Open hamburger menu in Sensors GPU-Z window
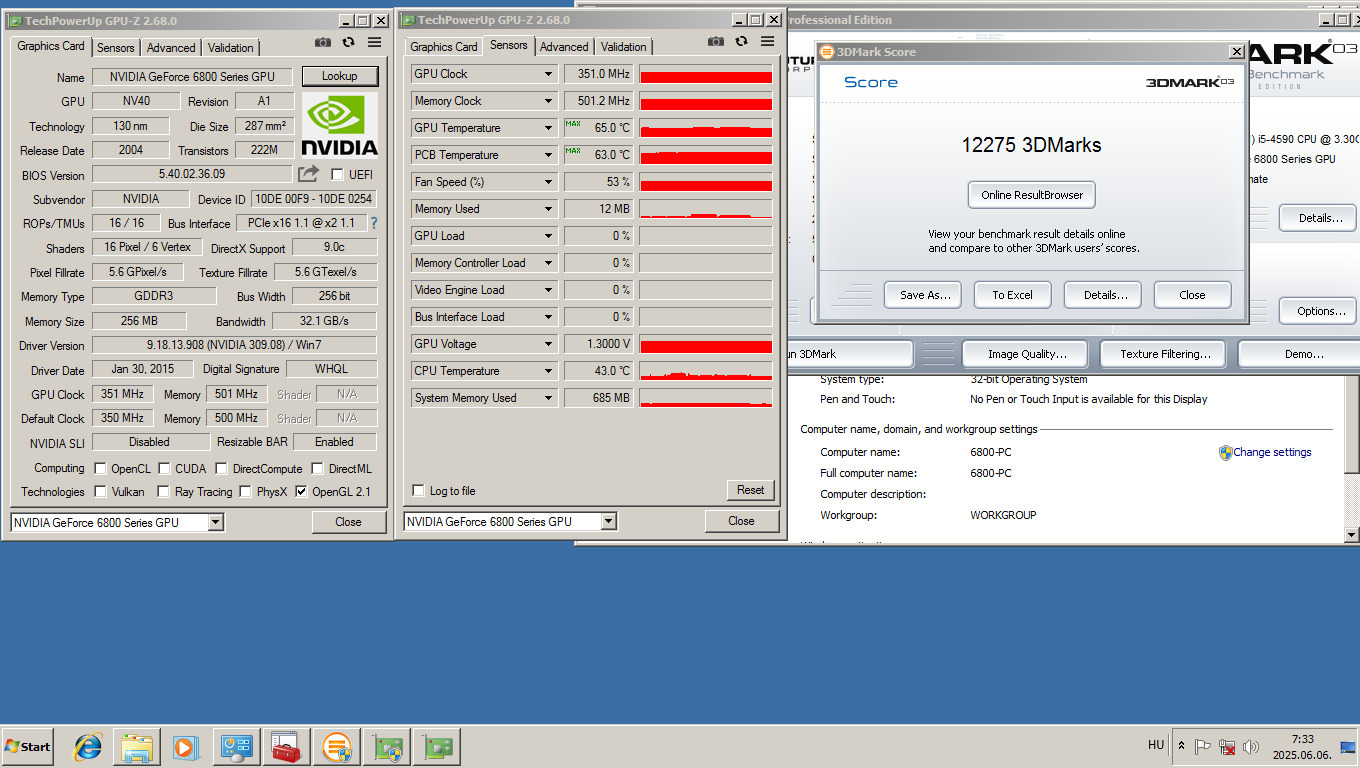 [x=767, y=42]
